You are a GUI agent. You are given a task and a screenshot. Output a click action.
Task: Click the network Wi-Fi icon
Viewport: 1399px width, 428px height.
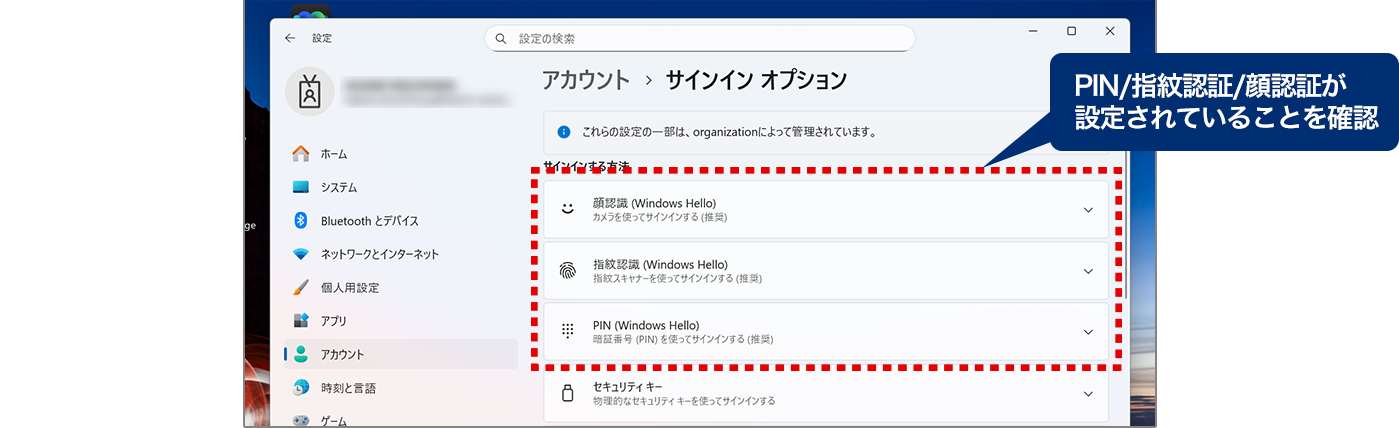tap(301, 254)
